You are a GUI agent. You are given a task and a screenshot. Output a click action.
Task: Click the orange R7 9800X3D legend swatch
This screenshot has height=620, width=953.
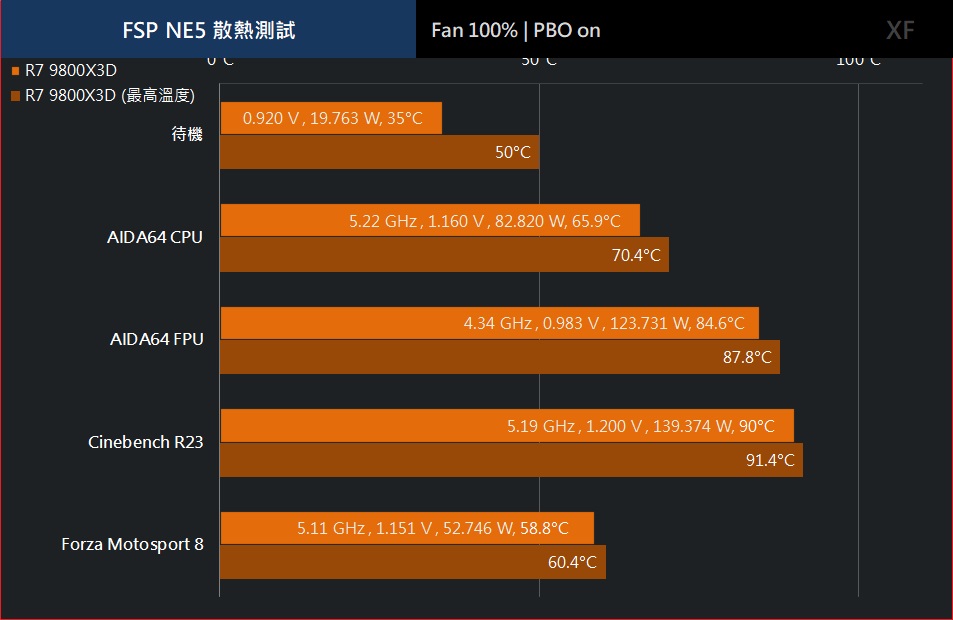pos(16,71)
